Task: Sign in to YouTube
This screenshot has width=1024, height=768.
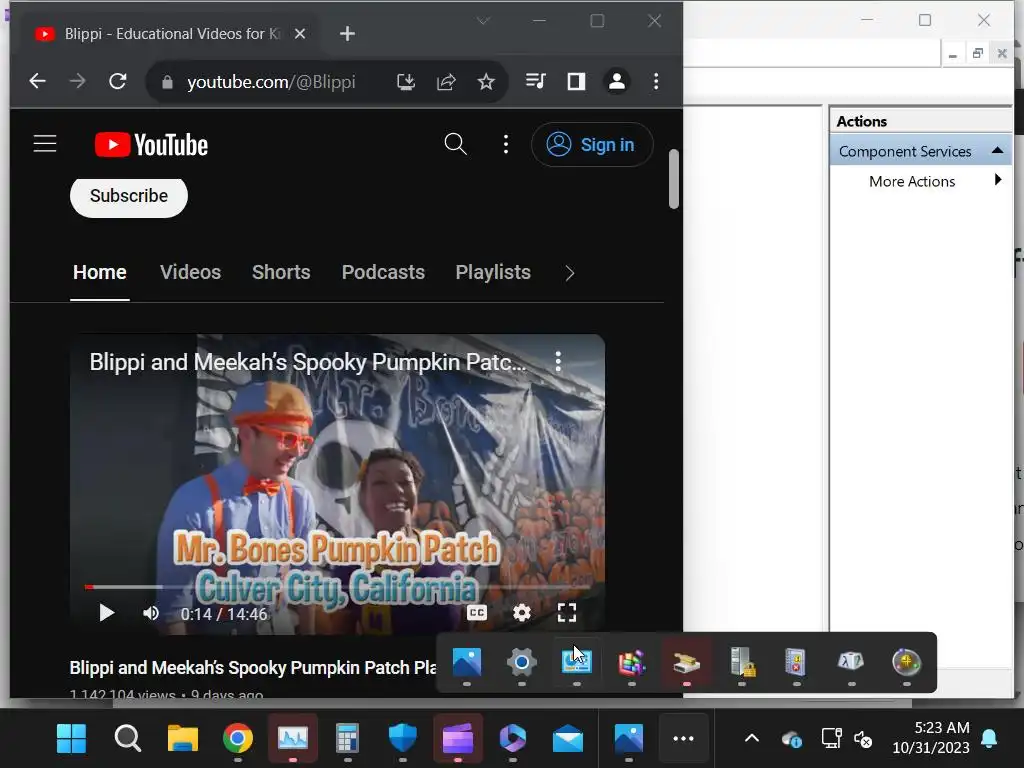Action: 592,144
